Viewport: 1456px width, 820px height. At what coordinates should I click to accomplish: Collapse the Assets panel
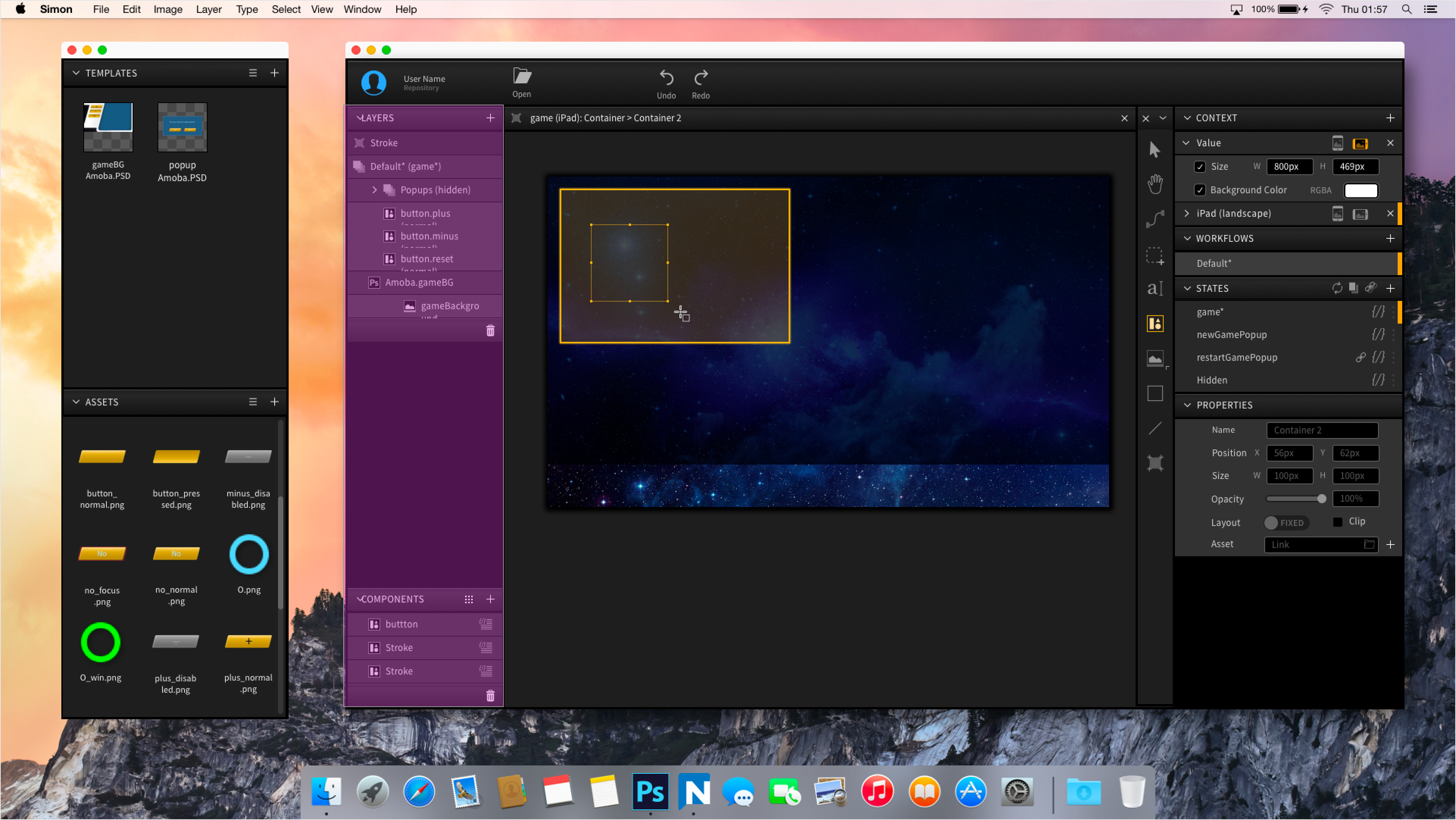click(76, 402)
